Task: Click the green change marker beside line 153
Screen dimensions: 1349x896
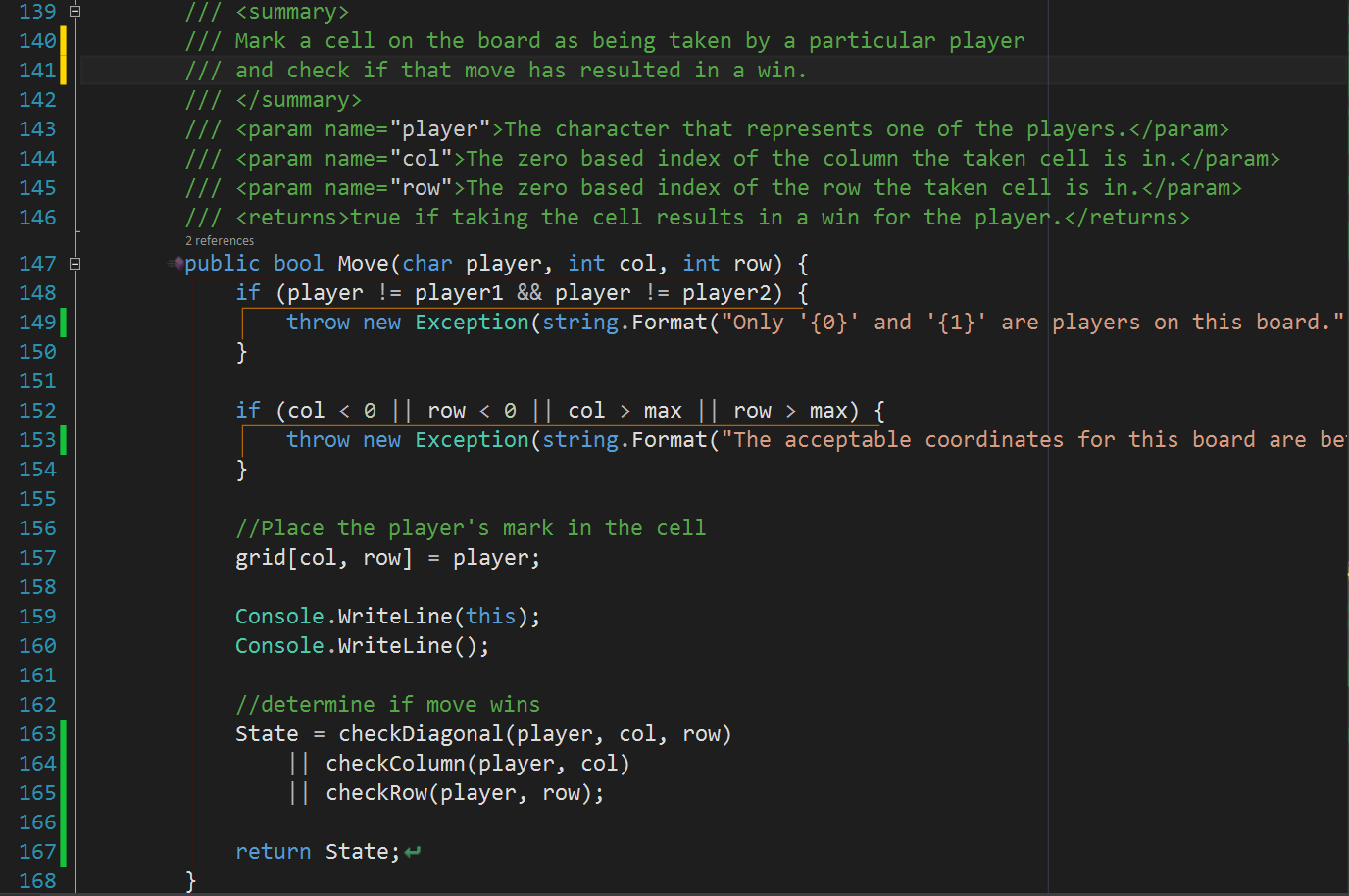Action: click(x=64, y=439)
